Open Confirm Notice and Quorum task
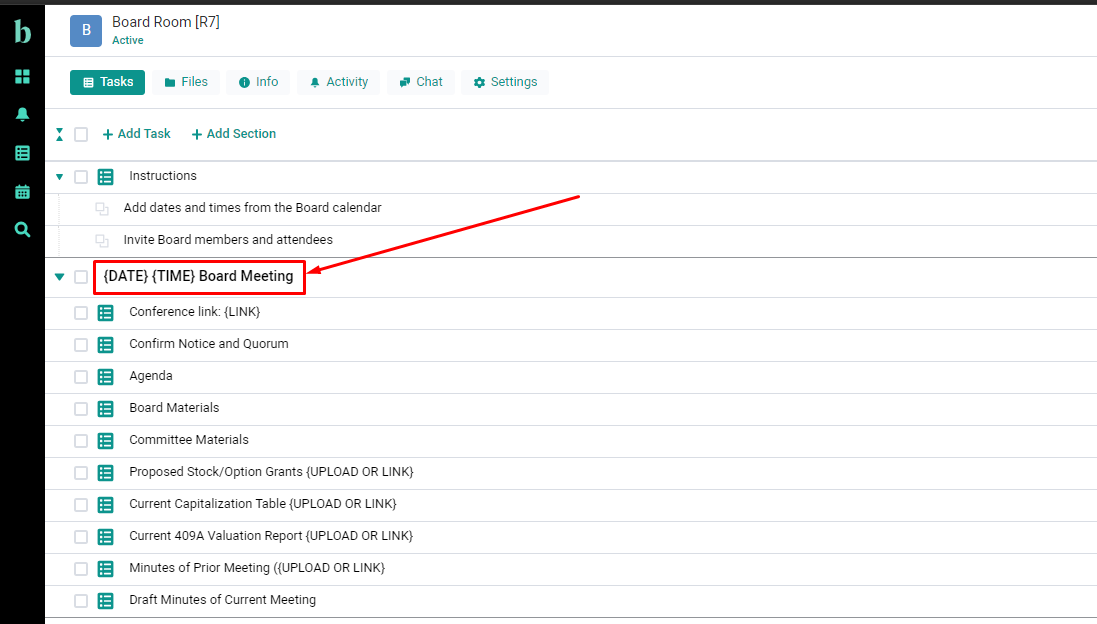 pos(209,343)
